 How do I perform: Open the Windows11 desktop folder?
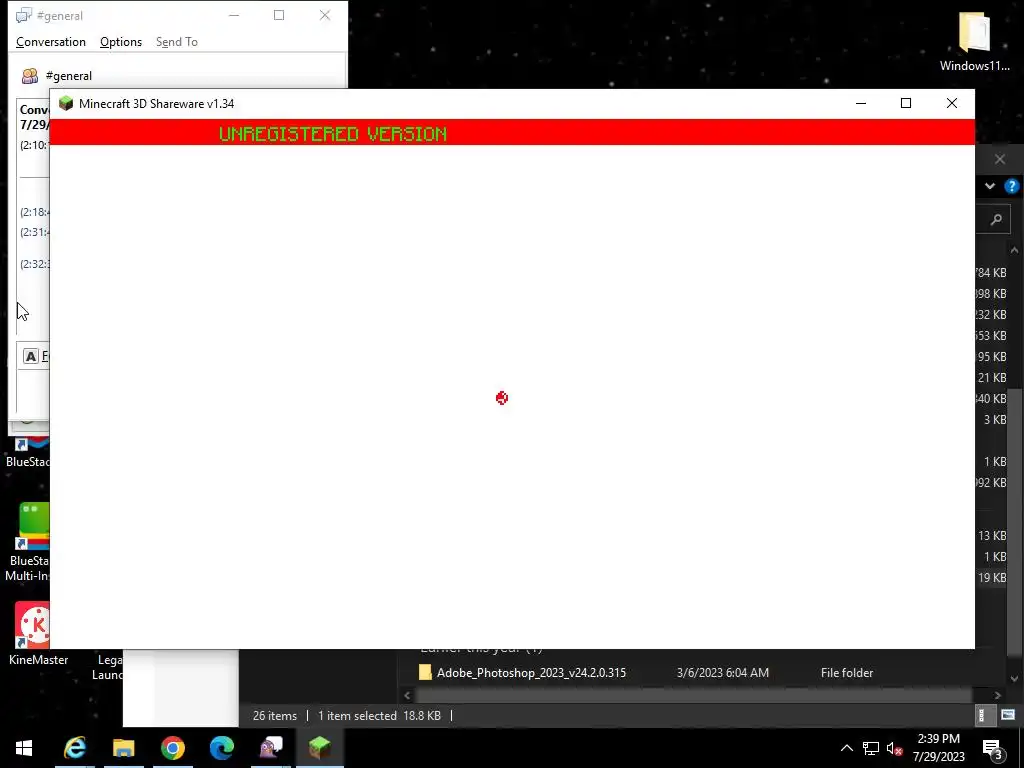click(x=974, y=40)
